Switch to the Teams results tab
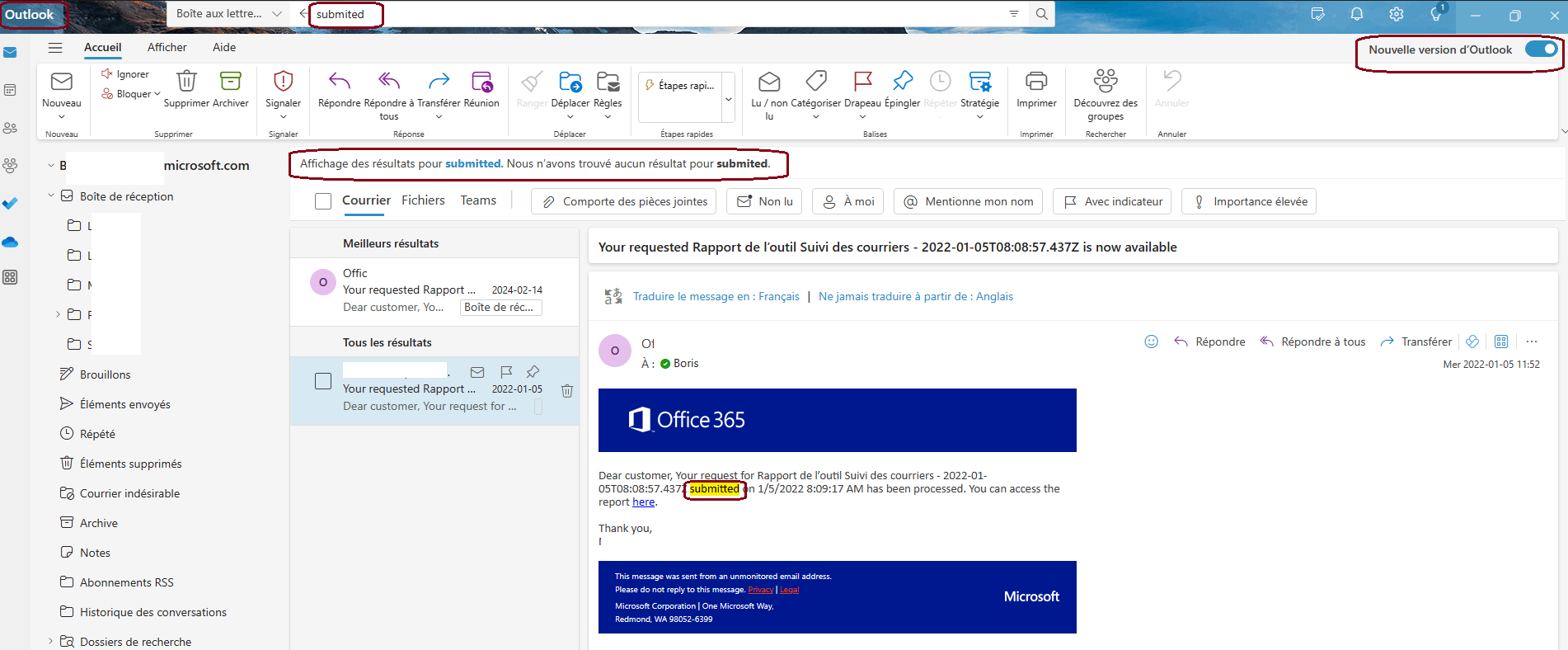This screenshot has height=650, width=1568. click(478, 200)
